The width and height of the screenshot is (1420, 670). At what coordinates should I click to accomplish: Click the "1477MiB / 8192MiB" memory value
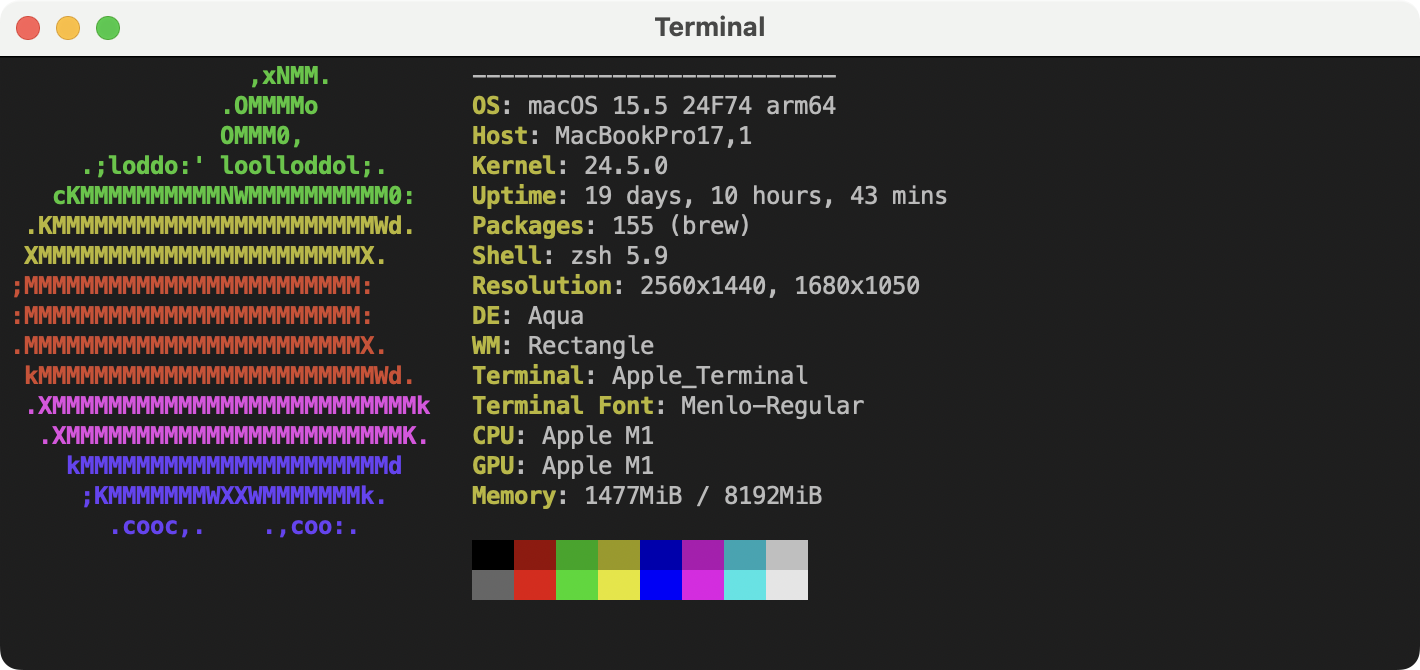(x=703, y=496)
